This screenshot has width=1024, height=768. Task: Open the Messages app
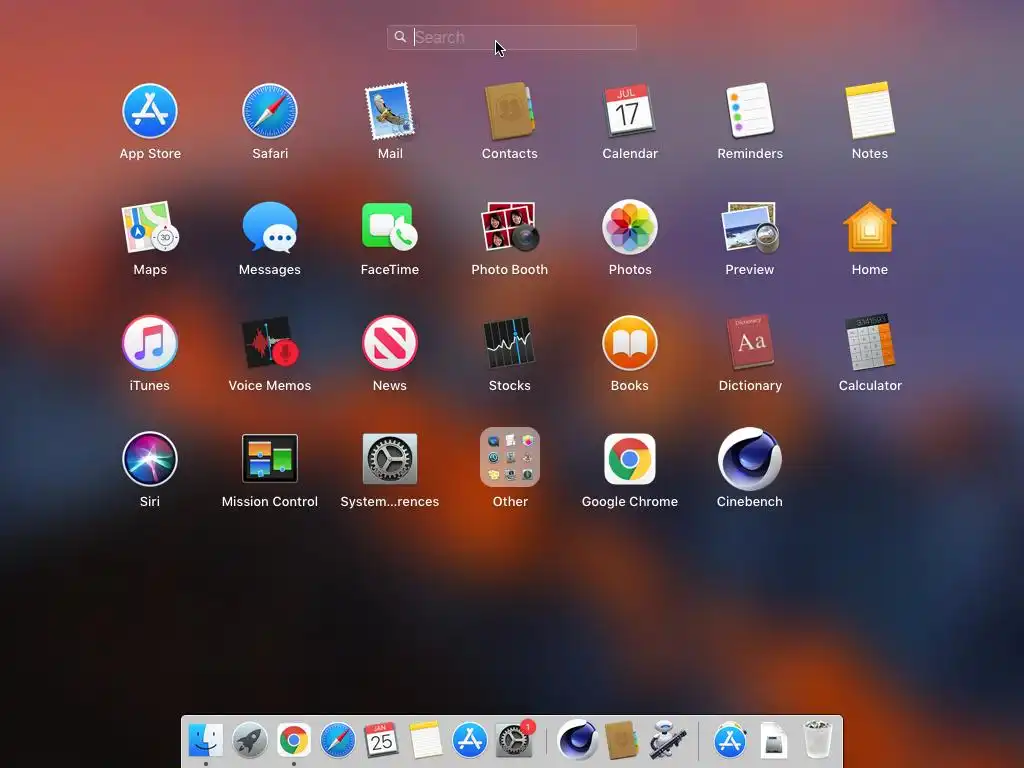tap(270, 227)
